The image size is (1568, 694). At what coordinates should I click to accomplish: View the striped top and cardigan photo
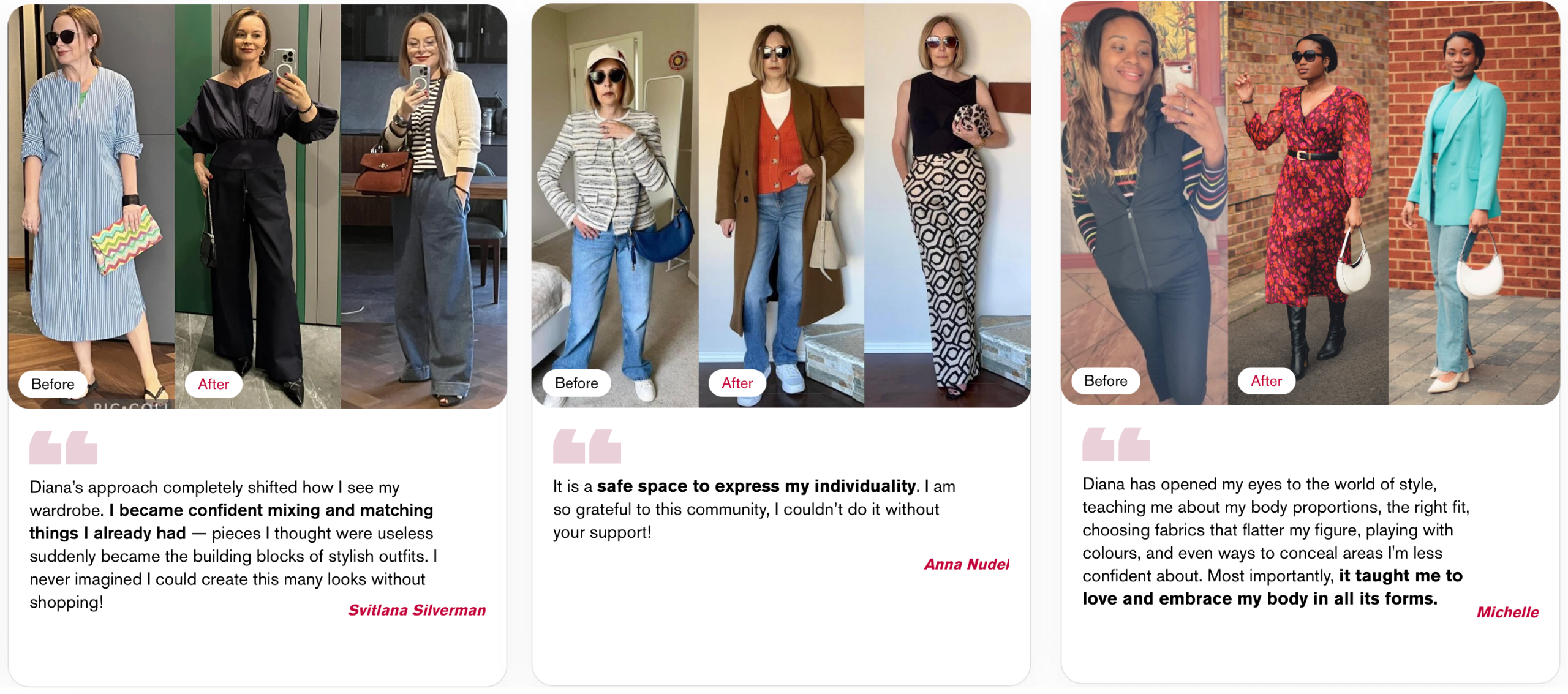coord(424,206)
